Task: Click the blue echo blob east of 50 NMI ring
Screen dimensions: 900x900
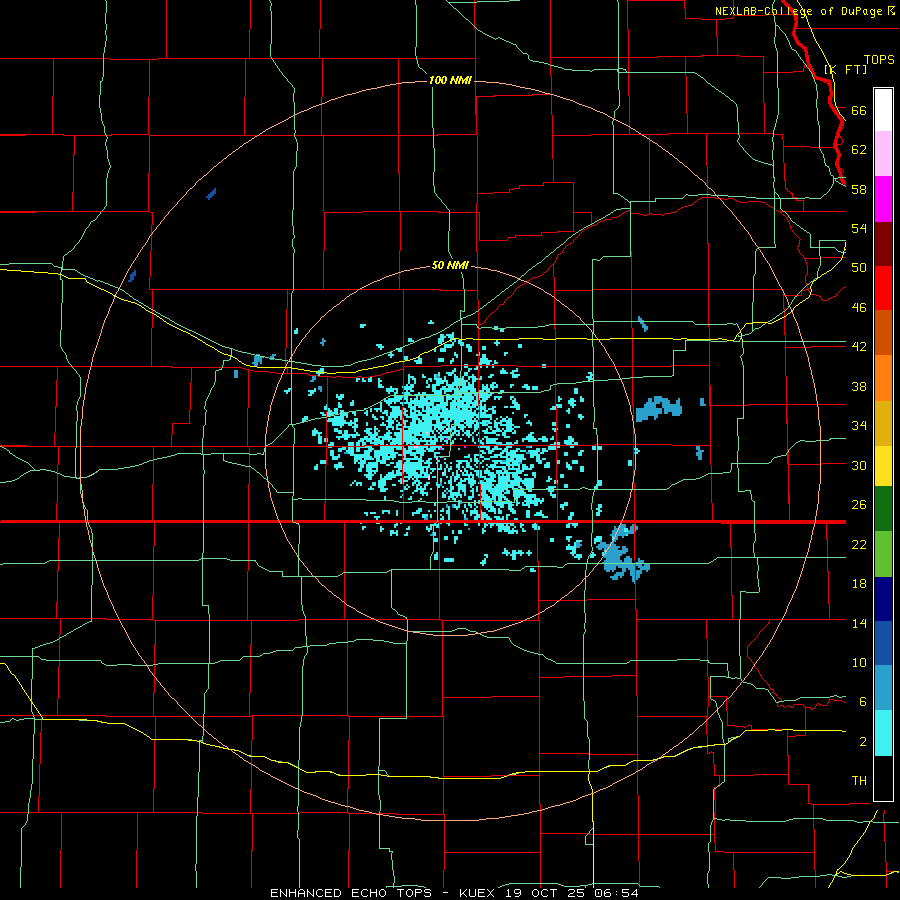Action: (x=658, y=408)
